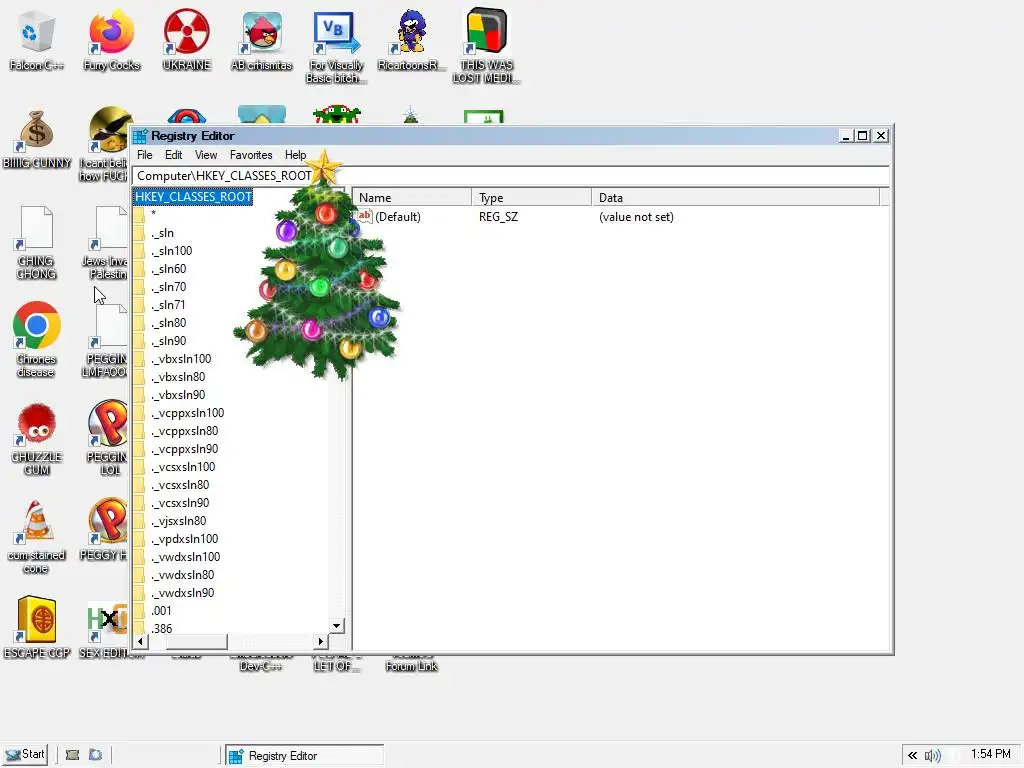Image resolution: width=1024 pixels, height=768 pixels.
Task: Select the ._vwdxsln100 registry key
Action: point(185,557)
